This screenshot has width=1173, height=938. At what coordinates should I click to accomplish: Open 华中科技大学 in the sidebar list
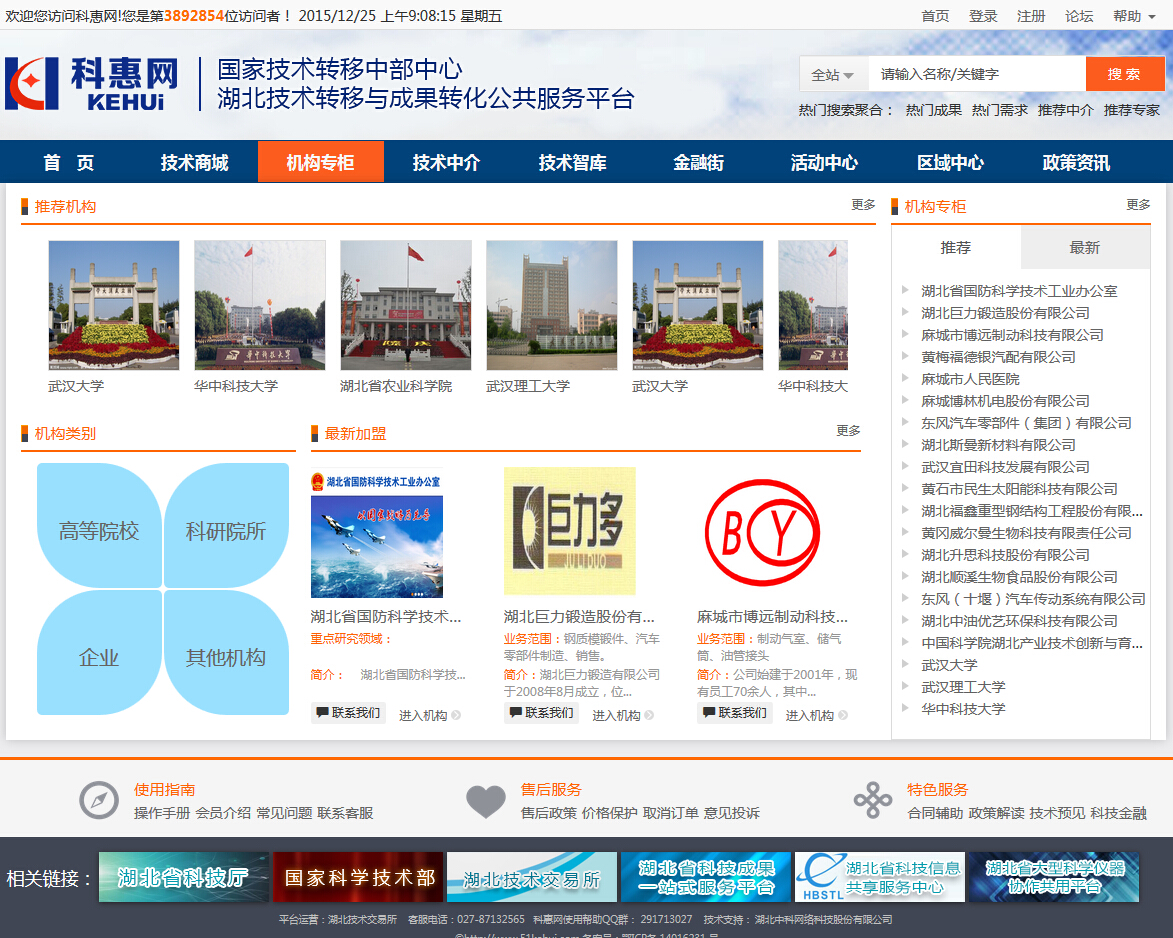click(x=964, y=708)
